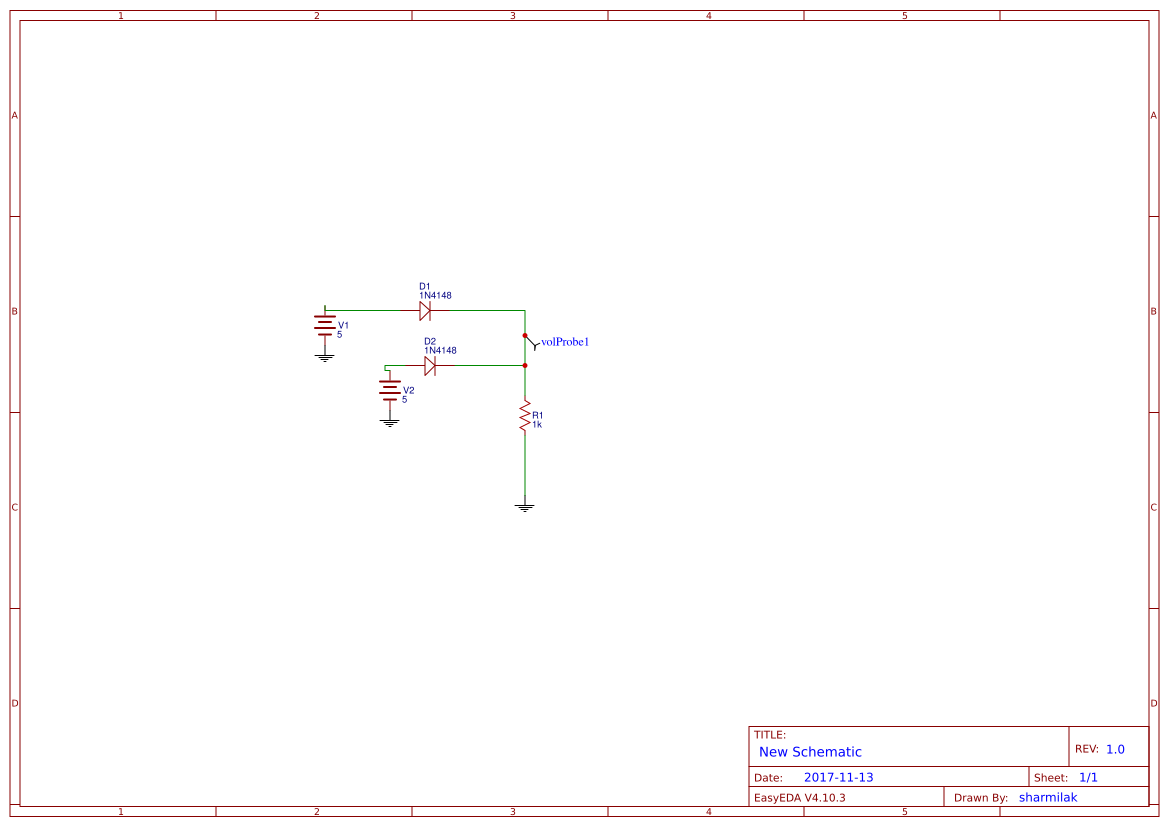Image resolution: width=1169 pixels, height=827 pixels.
Task: Click the D1 reference designator label
Action: (426, 285)
